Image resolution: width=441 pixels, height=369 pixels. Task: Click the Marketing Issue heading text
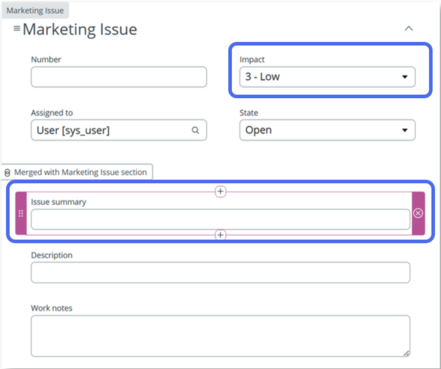80,29
